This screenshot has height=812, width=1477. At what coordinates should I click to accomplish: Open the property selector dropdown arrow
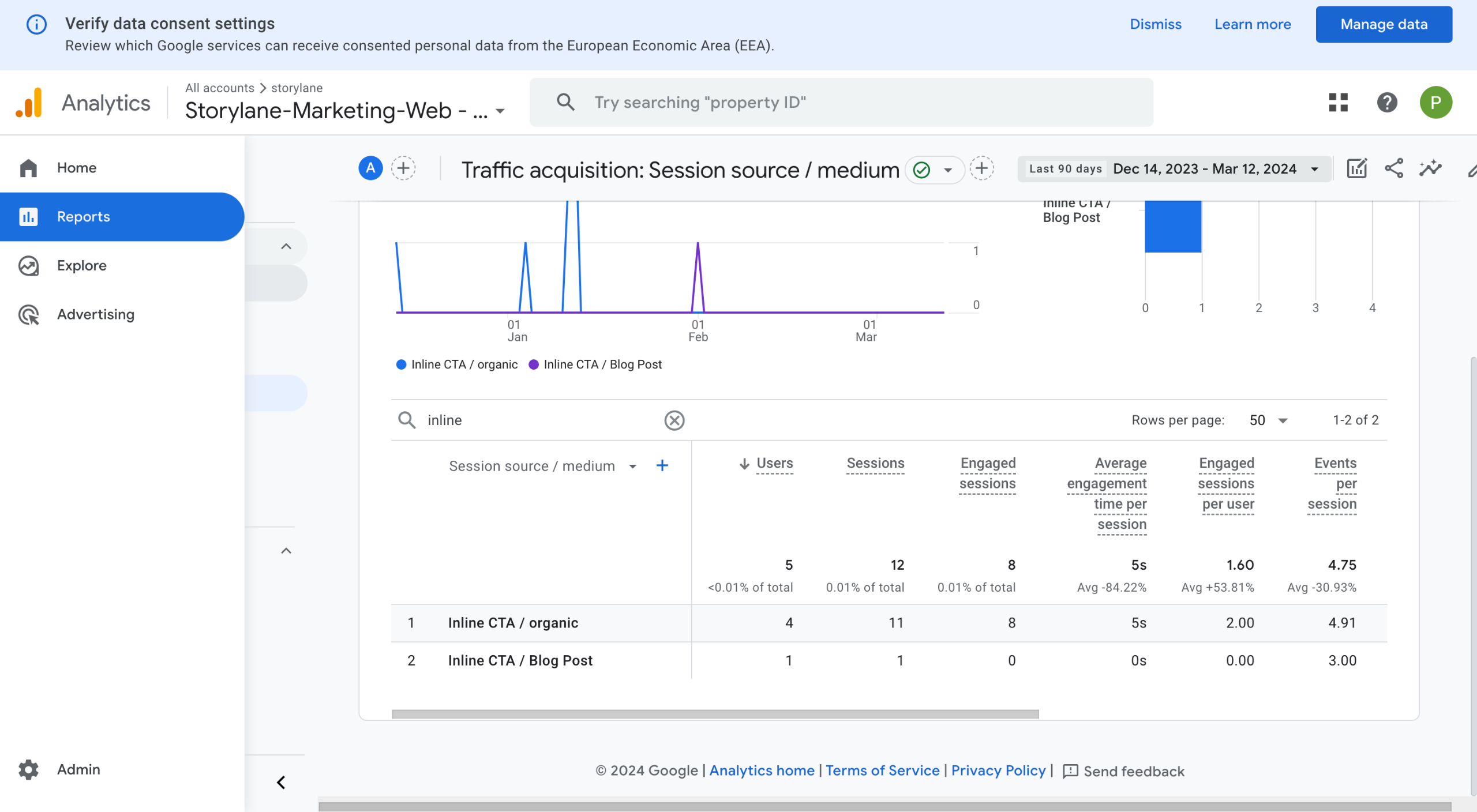coord(500,111)
